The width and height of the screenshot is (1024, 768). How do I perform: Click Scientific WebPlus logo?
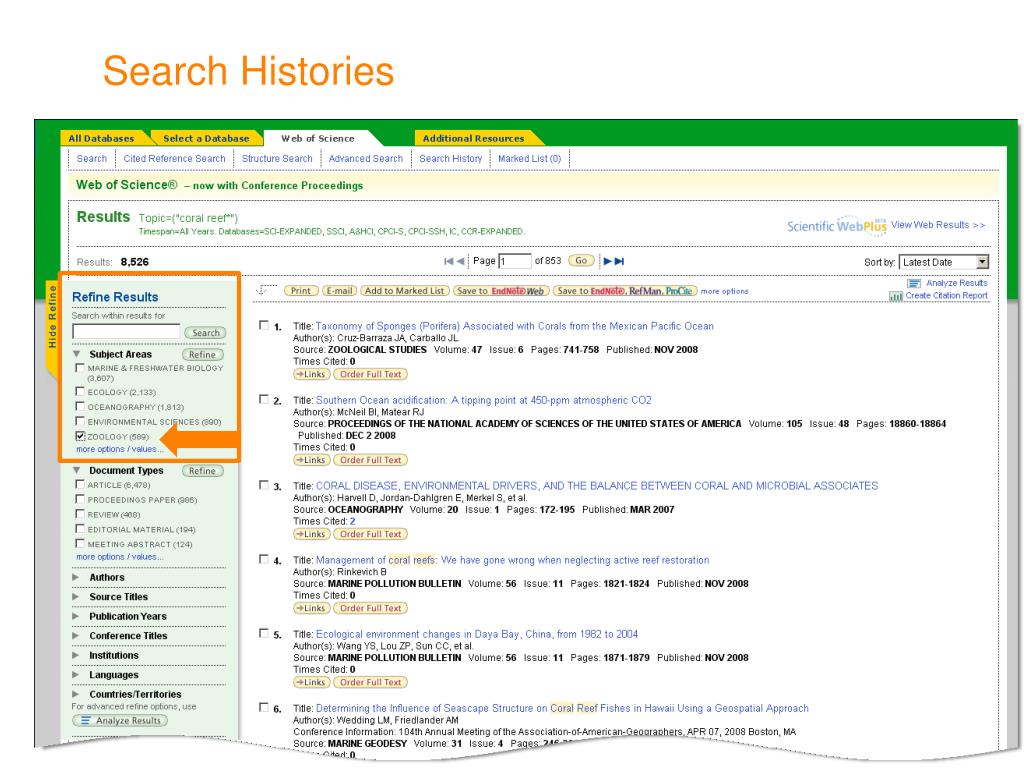tap(837, 225)
